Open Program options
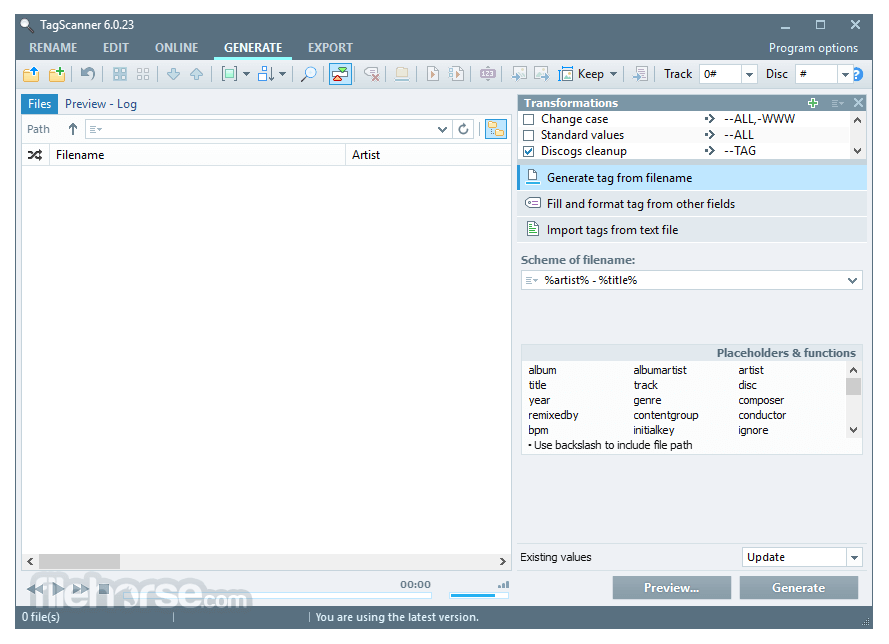The width and height of the screenshot is (889, 644). 813,48
